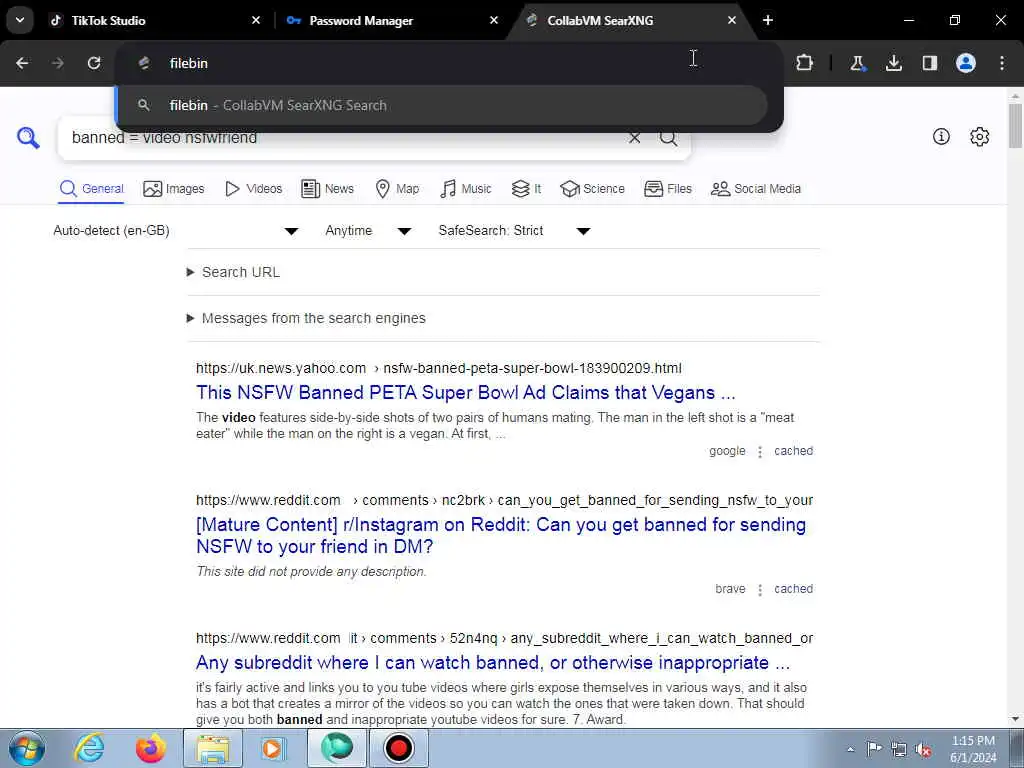Open Windows Explorer from the taskbar

(x=213, y=748)
